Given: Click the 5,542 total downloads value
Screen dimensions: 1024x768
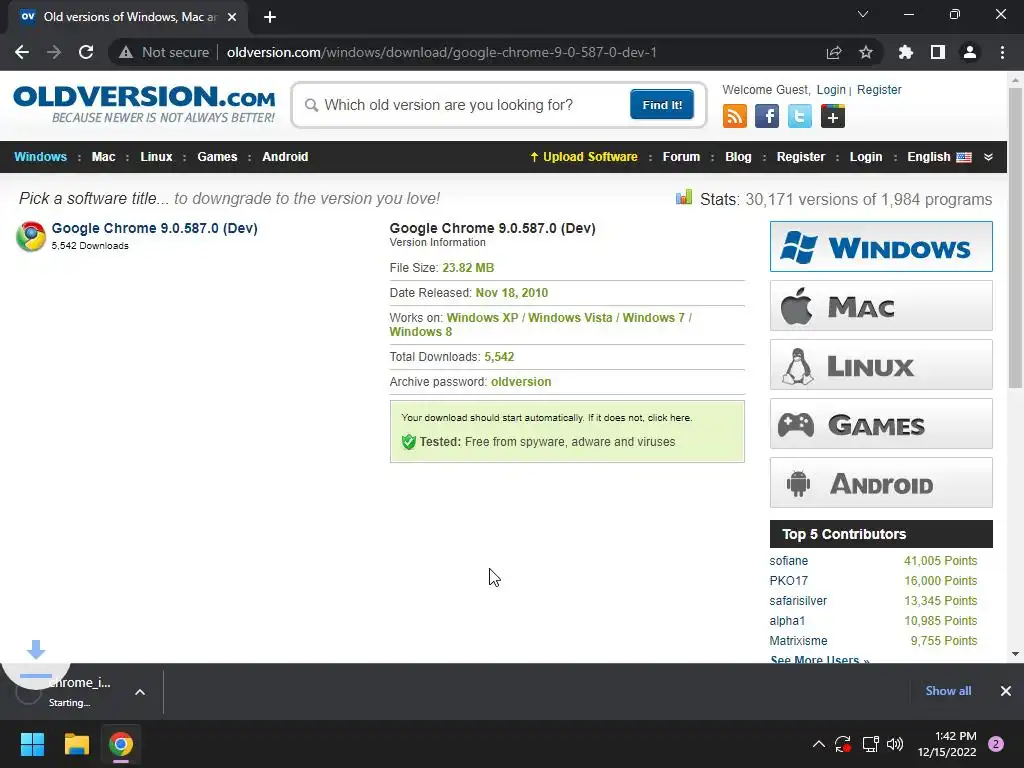Looking at the screenshot, I should 499,357.
